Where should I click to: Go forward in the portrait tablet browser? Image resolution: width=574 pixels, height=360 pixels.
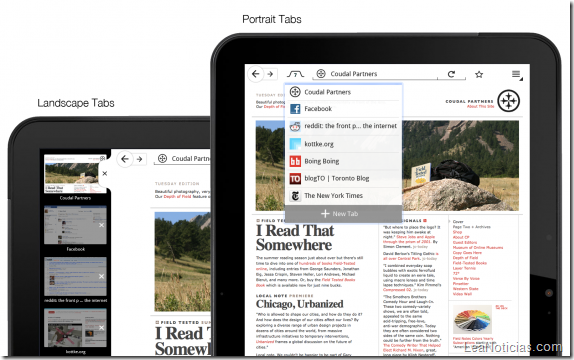(270, 74)
